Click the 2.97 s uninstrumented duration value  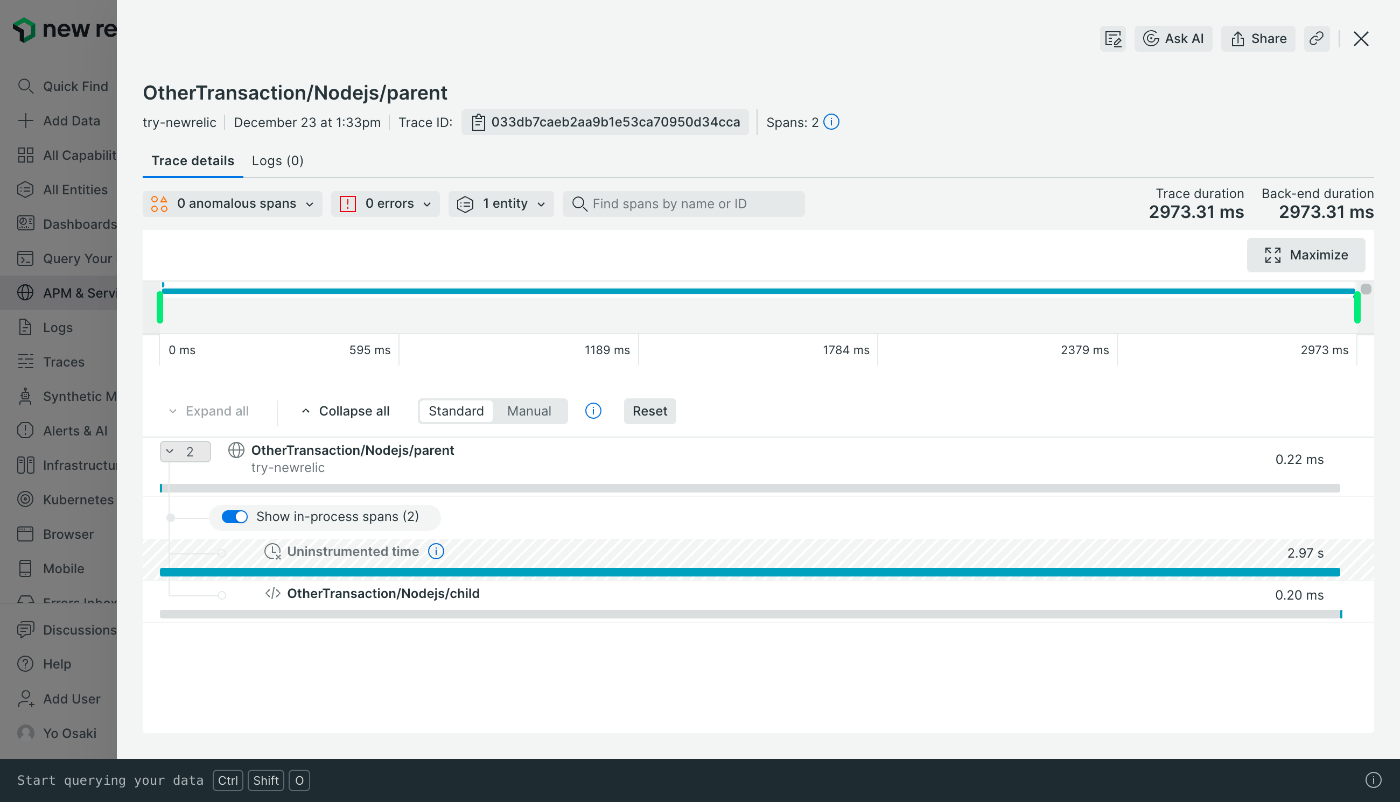[1305, 553]
